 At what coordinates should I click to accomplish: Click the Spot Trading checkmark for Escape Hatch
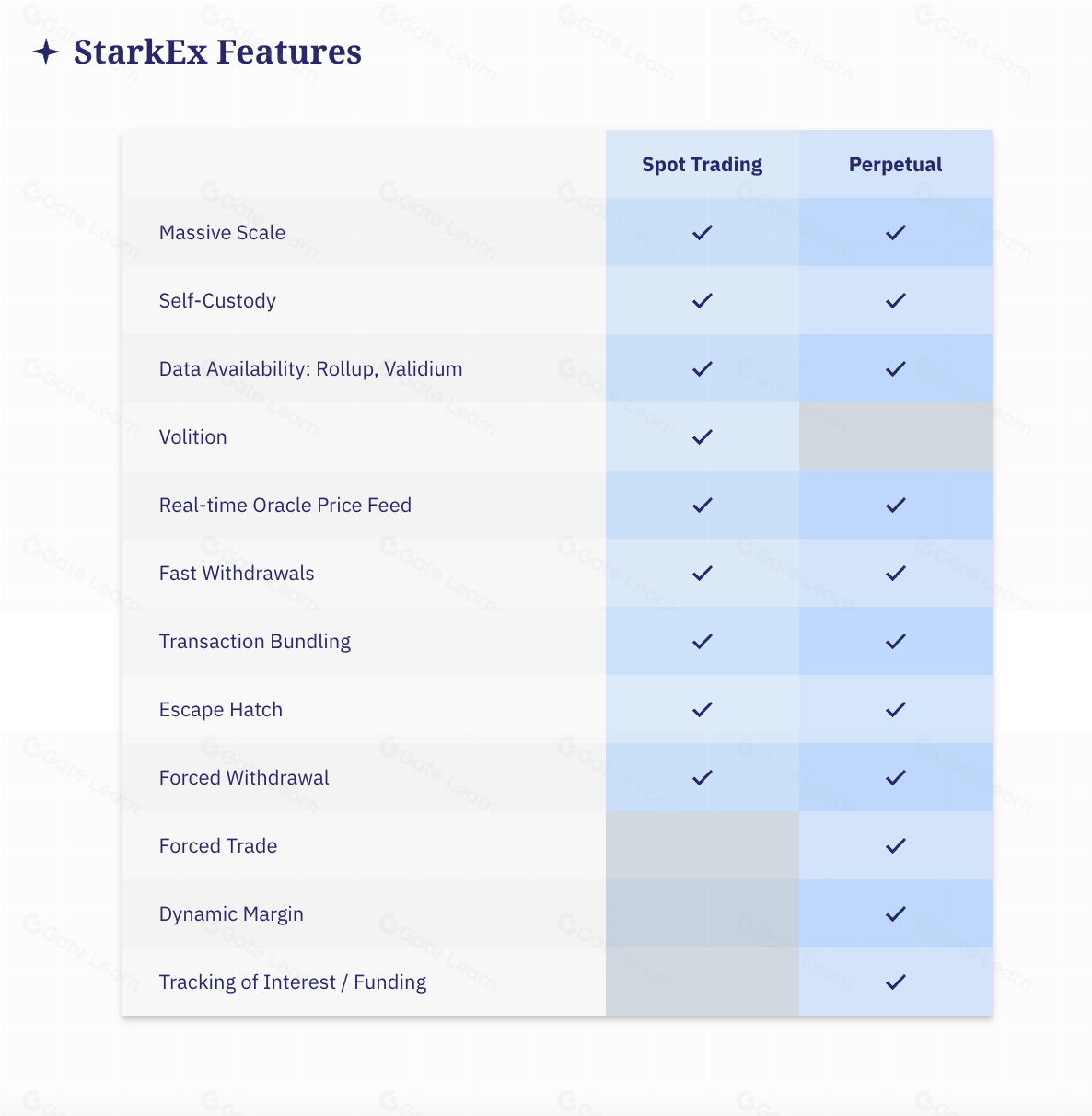(703, 709)
